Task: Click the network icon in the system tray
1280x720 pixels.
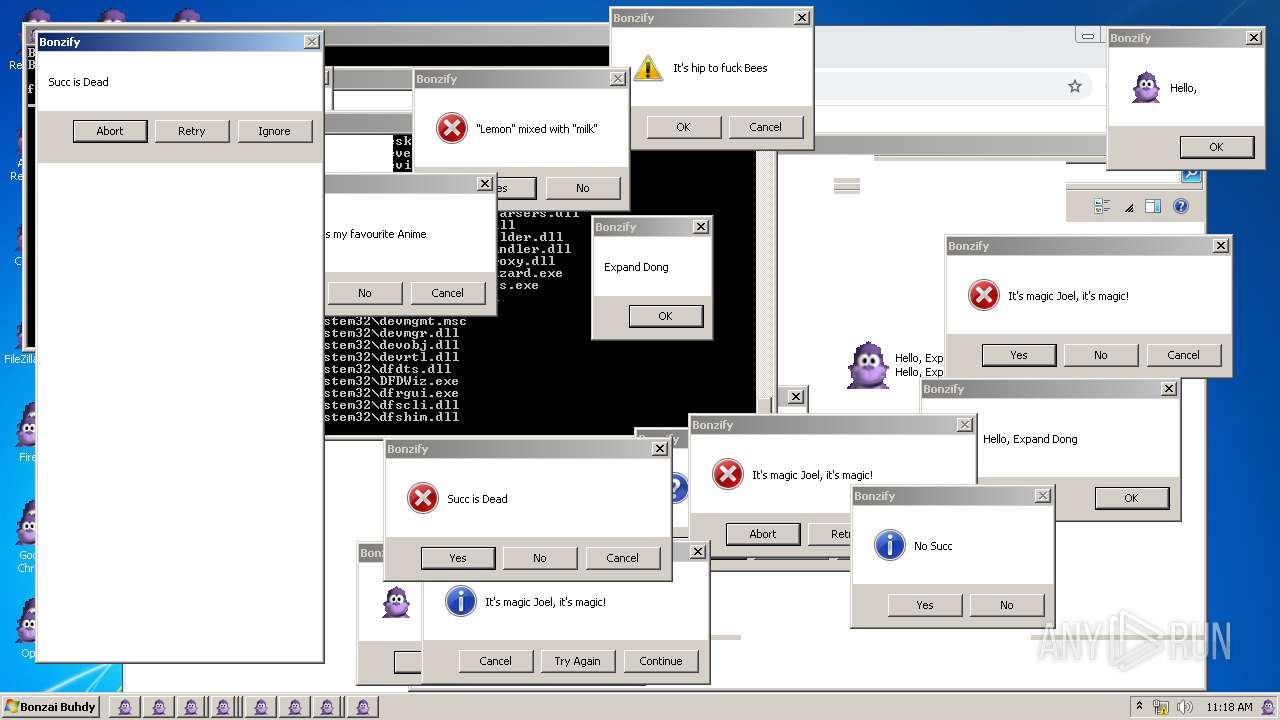Action: (x=1161, y=706)
